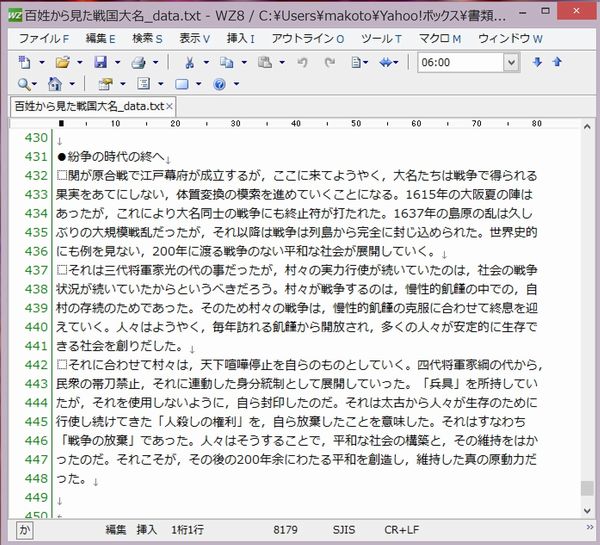The image size is (600, 545).
Task: Click the scrollbar down arrow
Action: pos(587,511)
